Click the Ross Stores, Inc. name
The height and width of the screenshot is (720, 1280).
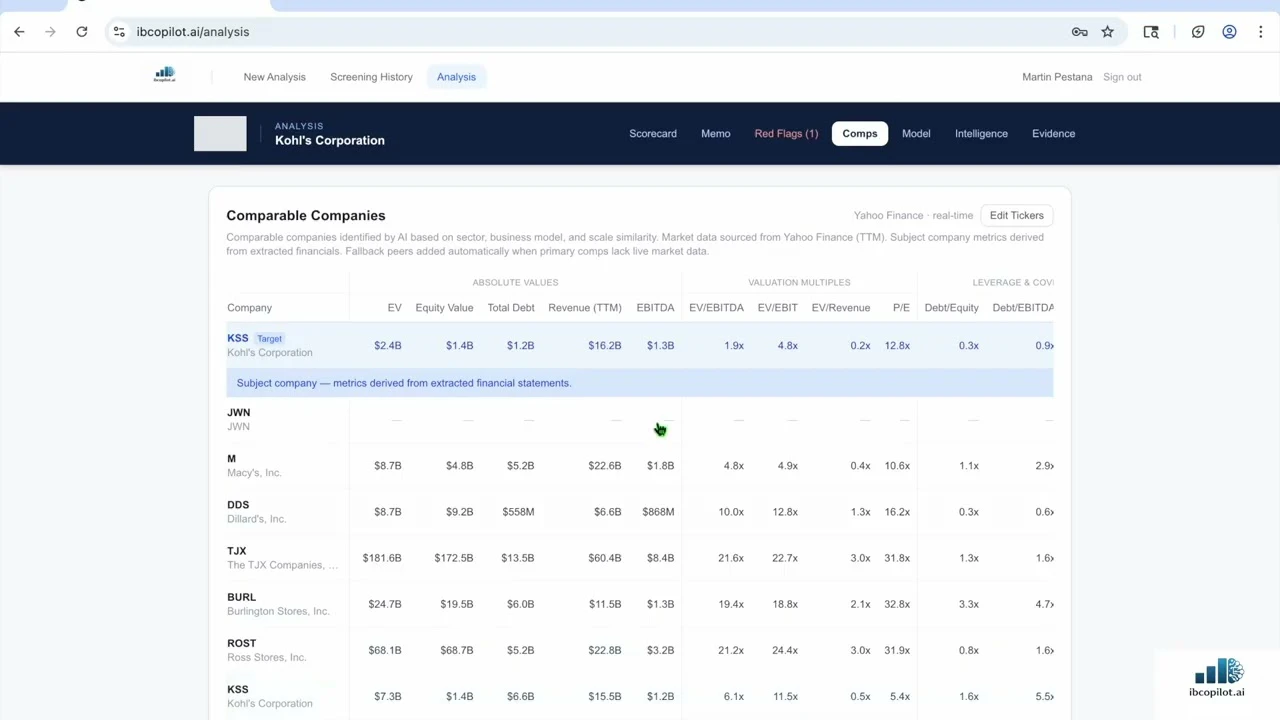(x=266, y=657)
